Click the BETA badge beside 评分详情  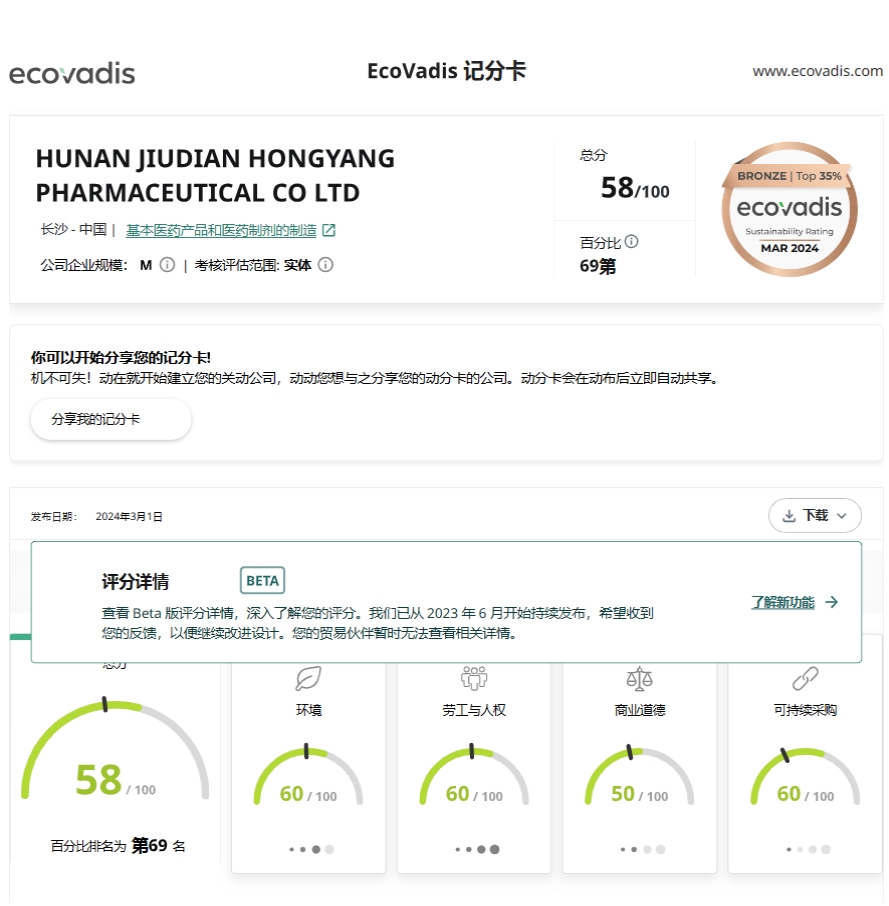[262, 581]
